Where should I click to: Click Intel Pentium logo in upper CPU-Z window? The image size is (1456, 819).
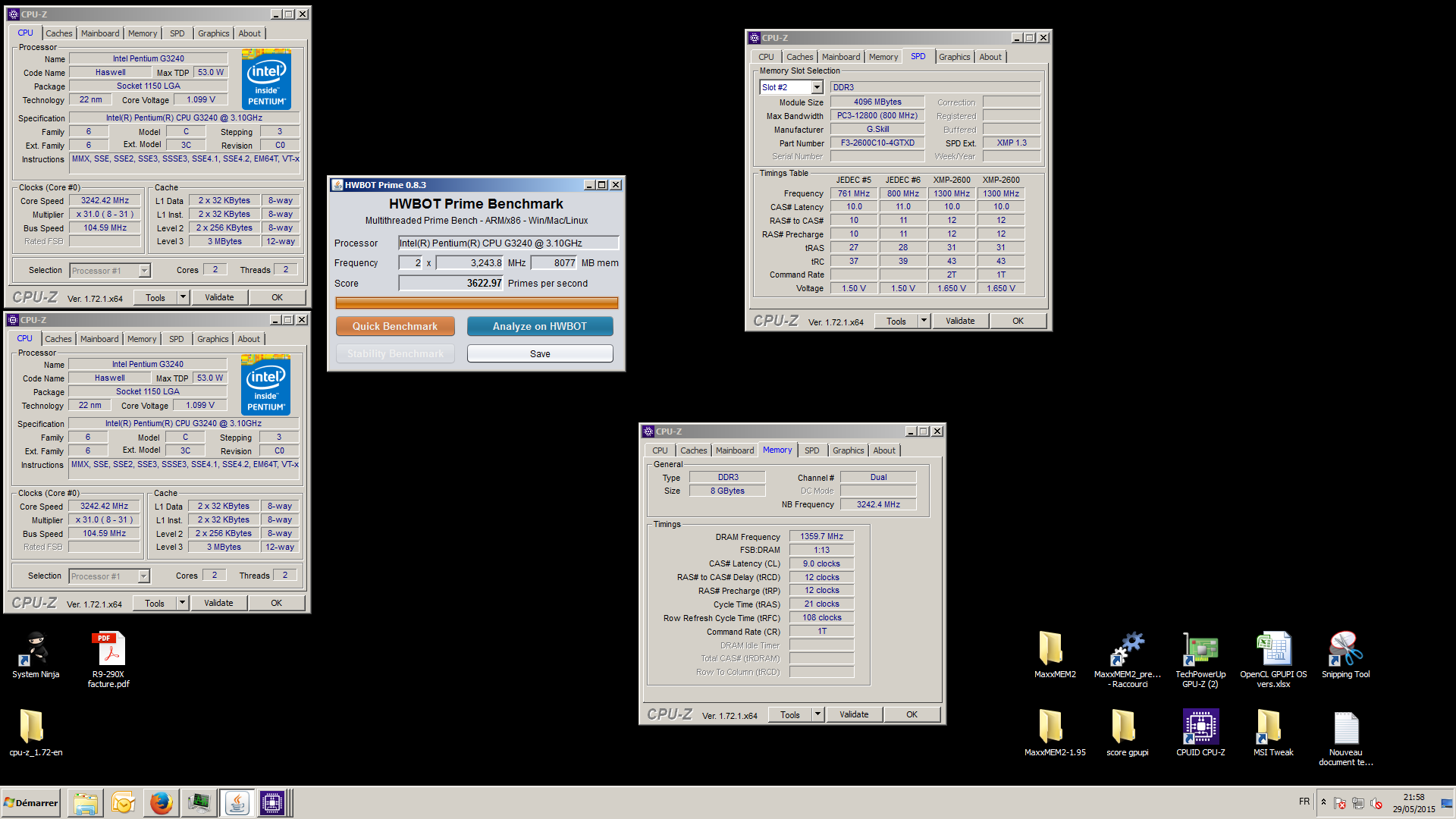coord(266,80)
